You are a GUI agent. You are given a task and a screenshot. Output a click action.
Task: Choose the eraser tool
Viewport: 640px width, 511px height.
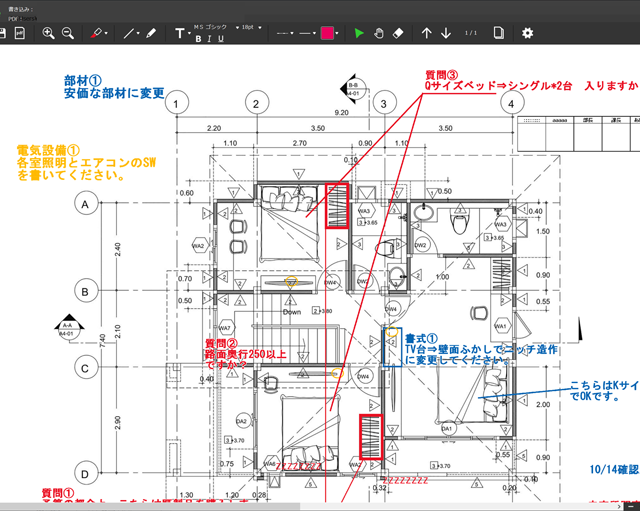click(x=398, y=33)
